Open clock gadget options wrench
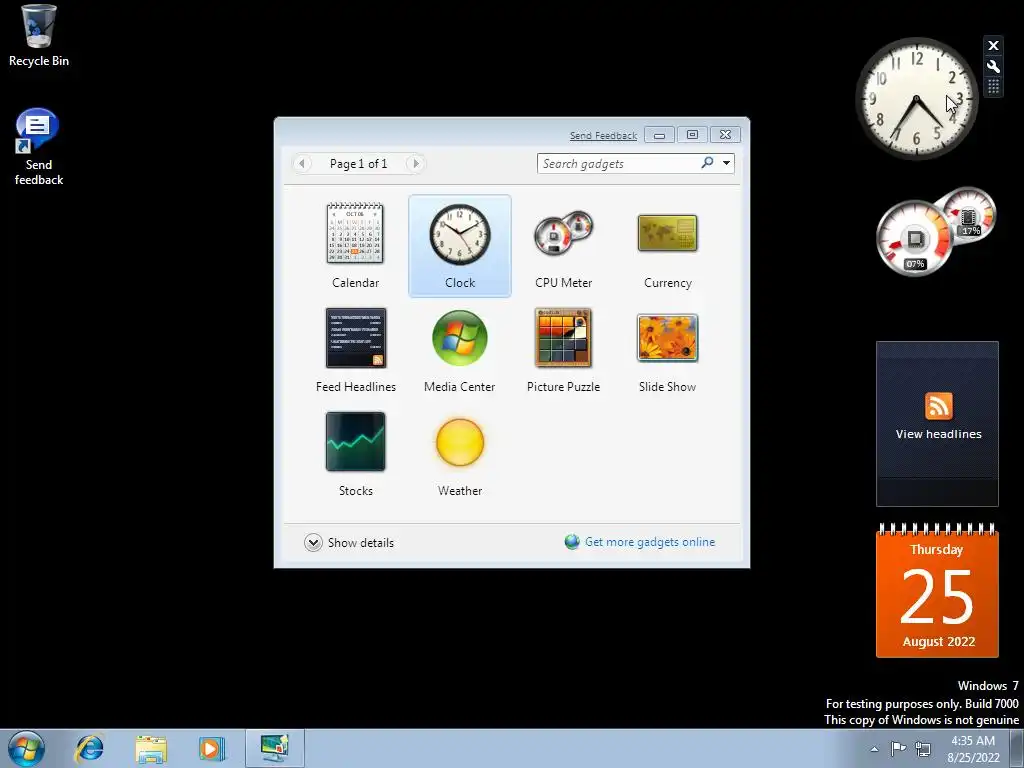The height and width of the screenshot is (768, 1024). [993, 66]
